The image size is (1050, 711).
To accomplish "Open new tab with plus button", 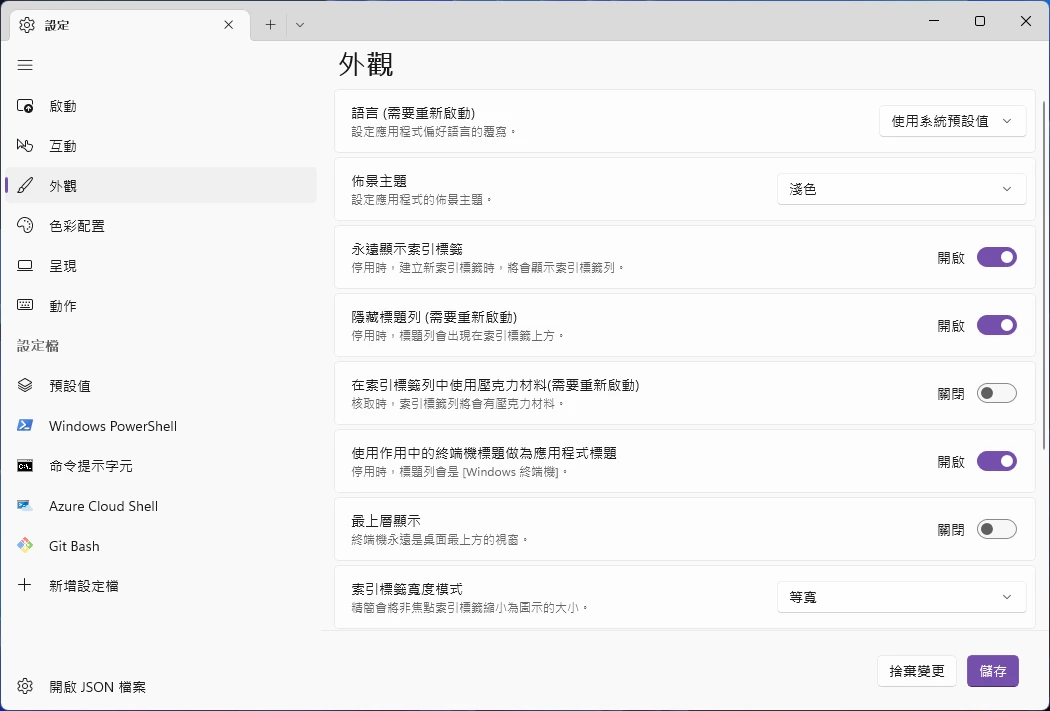I will pyautogui.click(x=270, y=25).
